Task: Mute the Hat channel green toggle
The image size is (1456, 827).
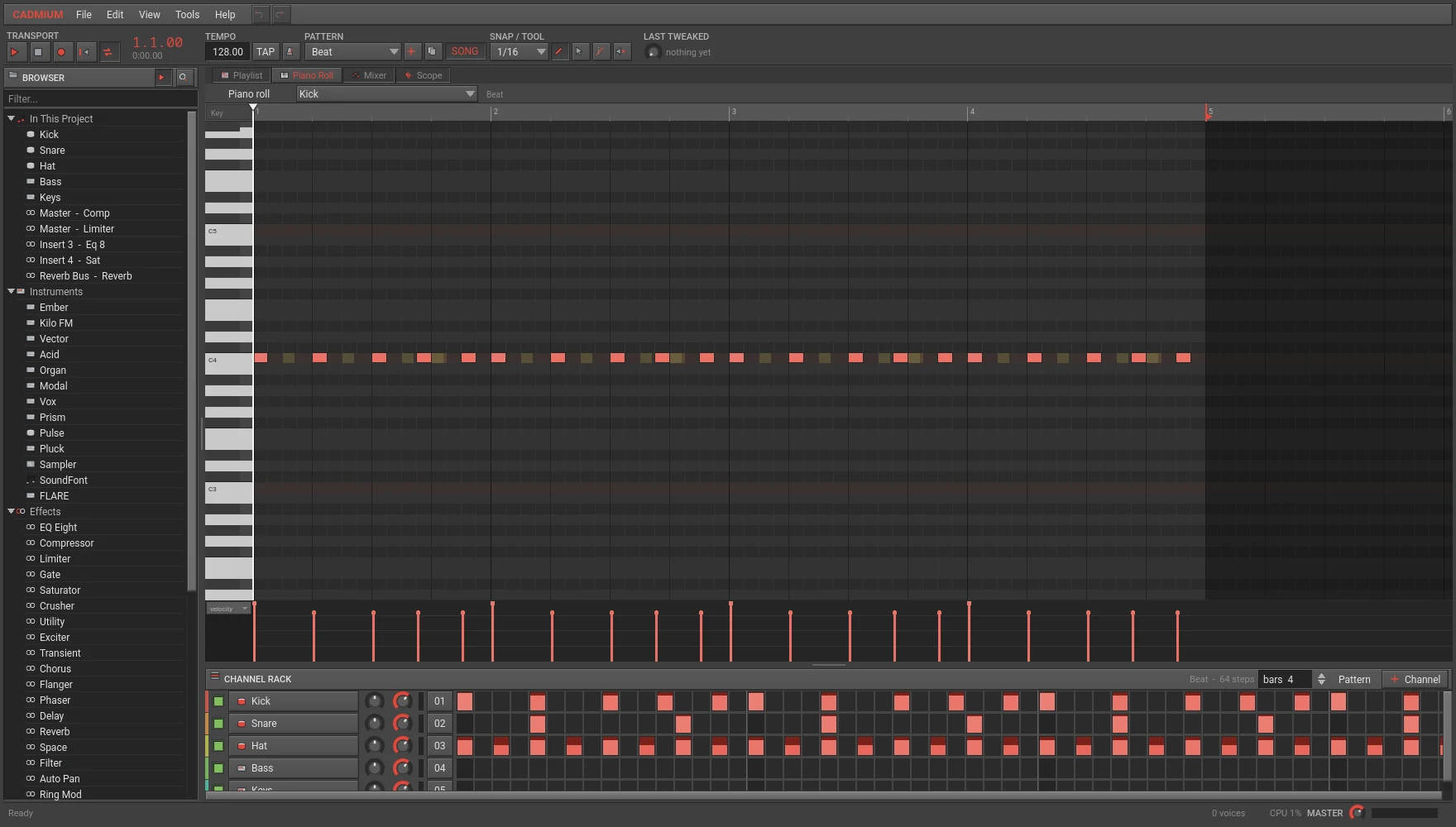Action: 218,746
